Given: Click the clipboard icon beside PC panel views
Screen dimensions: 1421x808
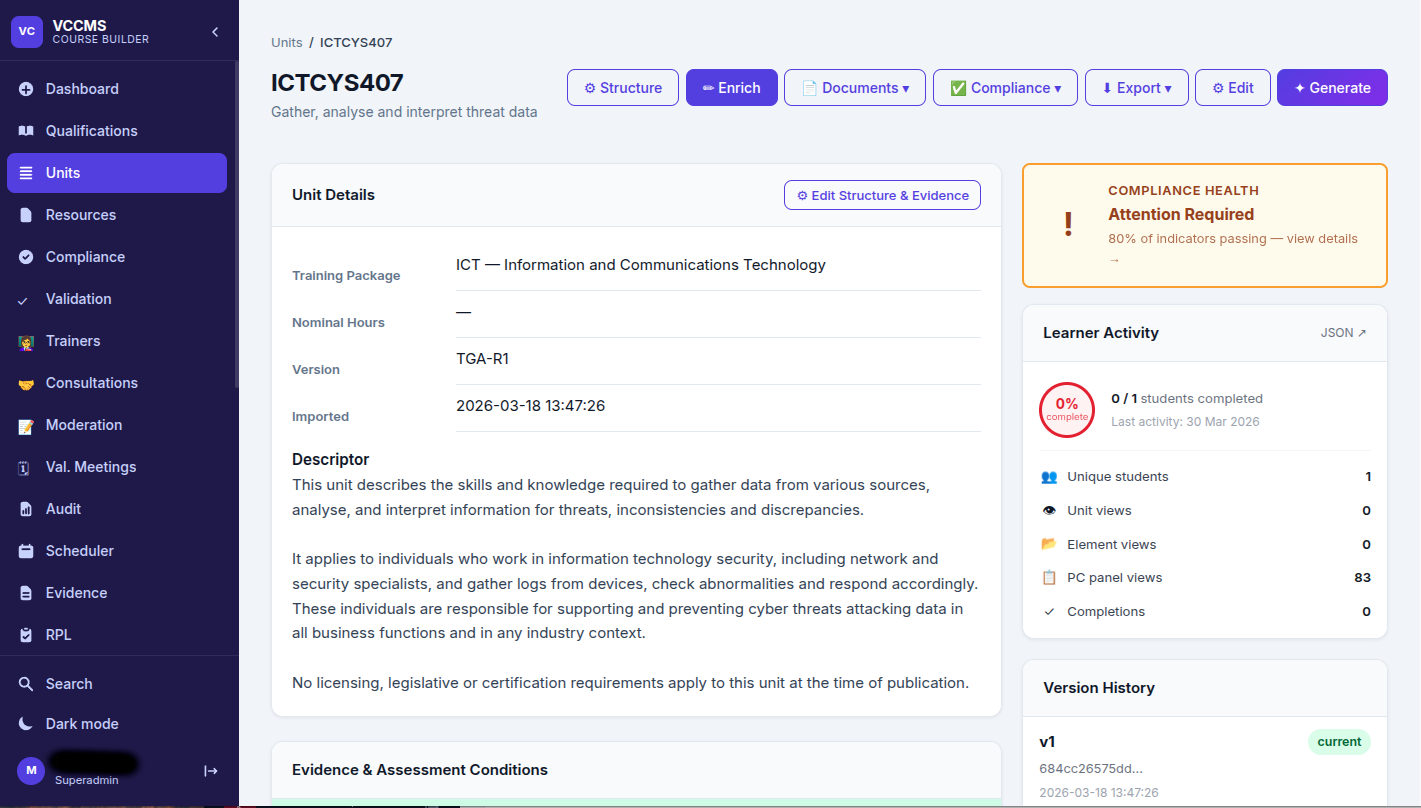Looking at the screenshot, I should (1049, 578).
